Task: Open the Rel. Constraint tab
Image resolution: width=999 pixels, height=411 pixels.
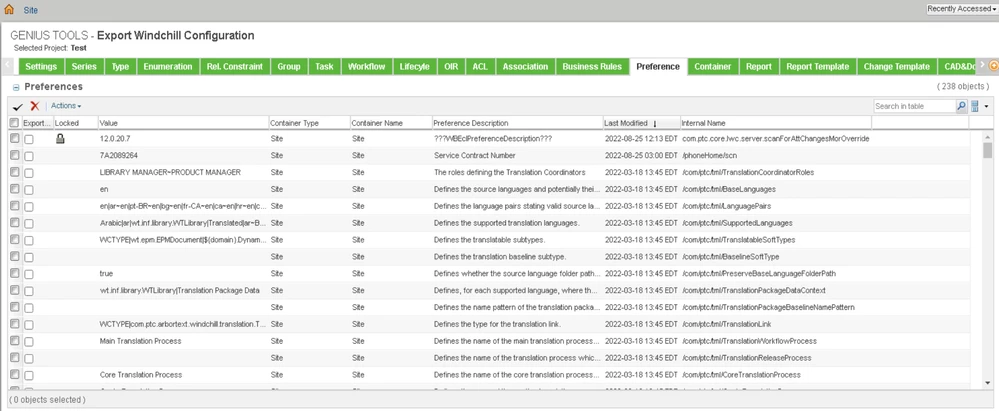Action: (x=234, y=66)
